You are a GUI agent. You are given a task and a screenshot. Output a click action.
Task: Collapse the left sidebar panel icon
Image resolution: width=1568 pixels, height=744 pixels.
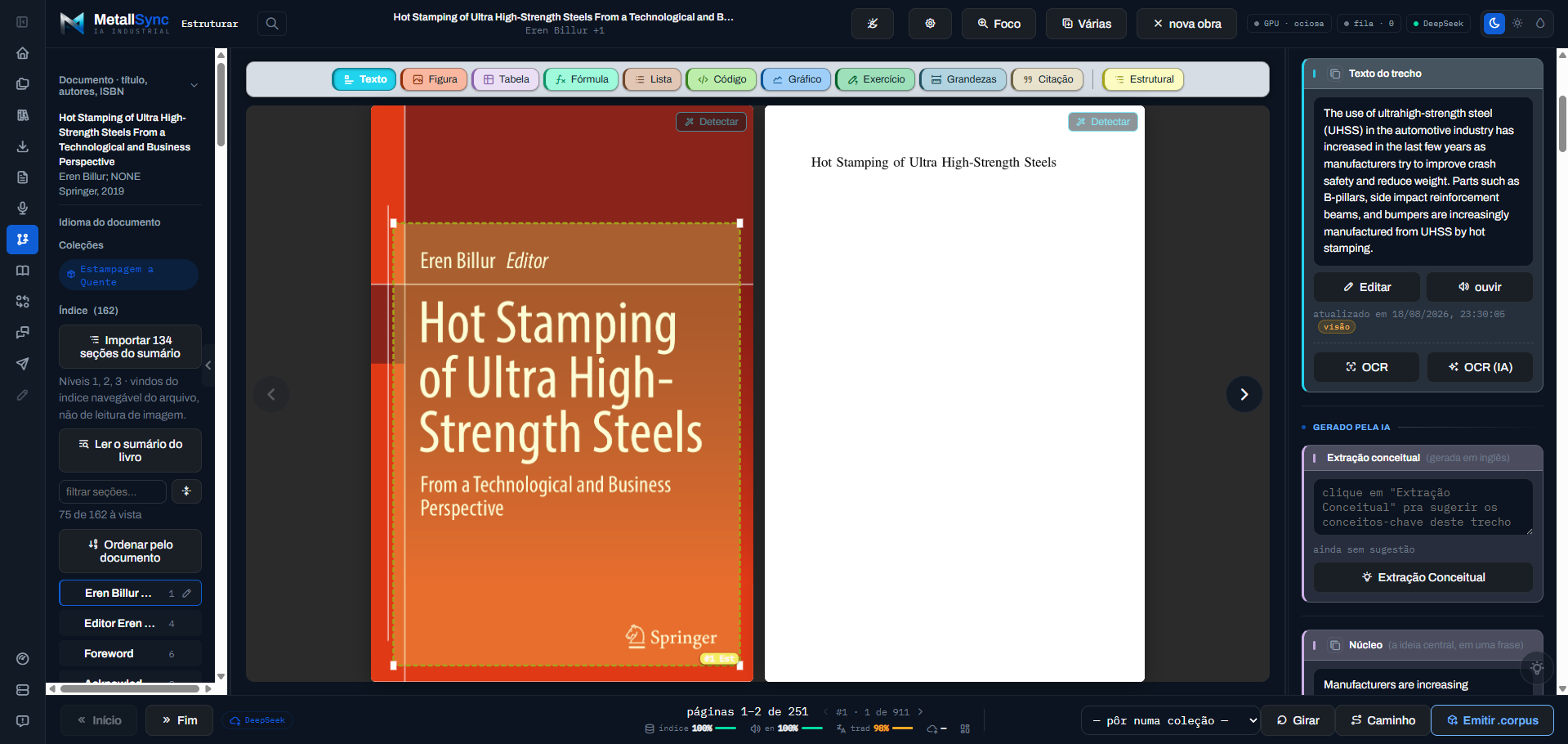23,22
